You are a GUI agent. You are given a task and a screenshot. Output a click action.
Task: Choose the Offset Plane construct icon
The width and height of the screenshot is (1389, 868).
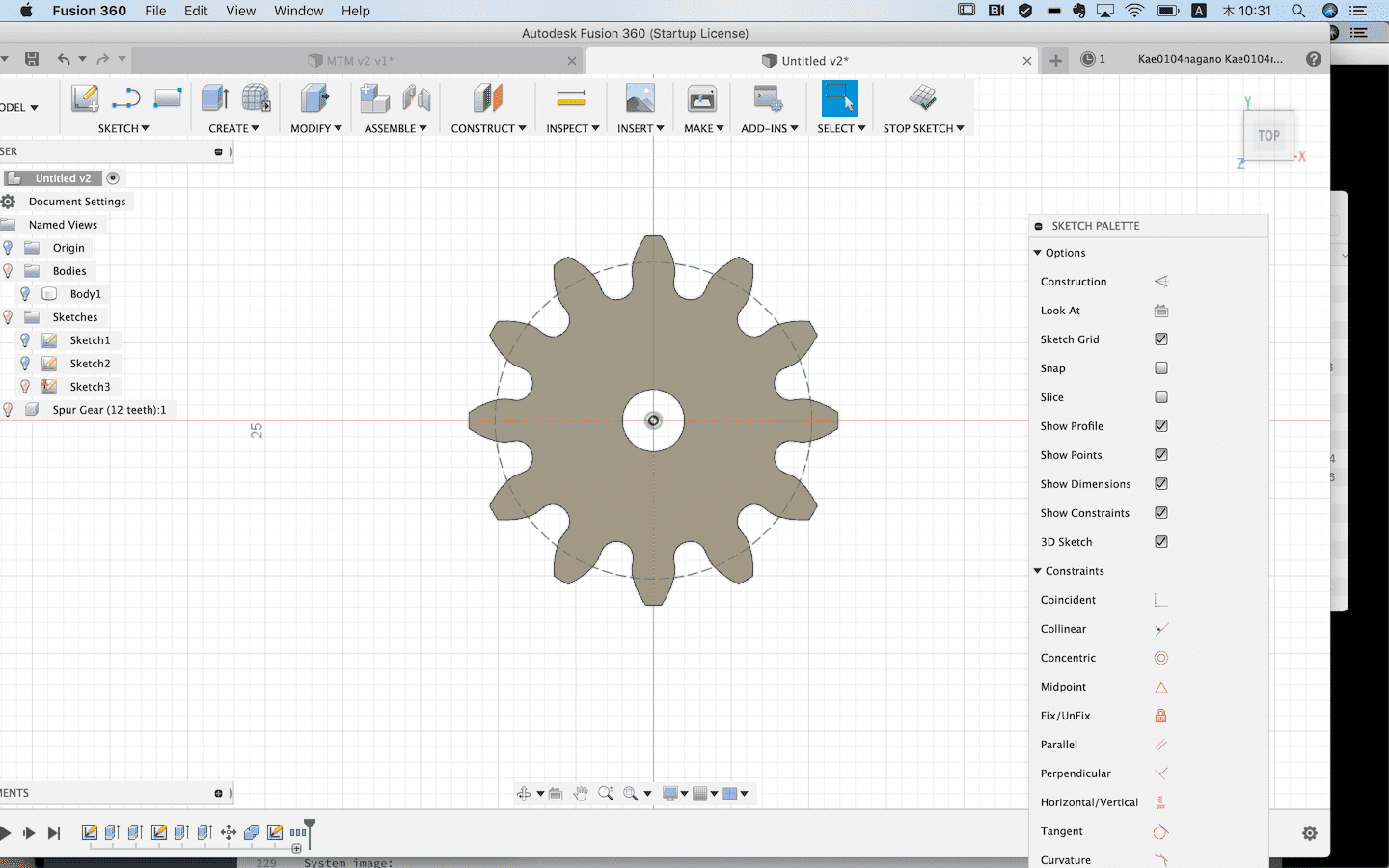point(488,99)
